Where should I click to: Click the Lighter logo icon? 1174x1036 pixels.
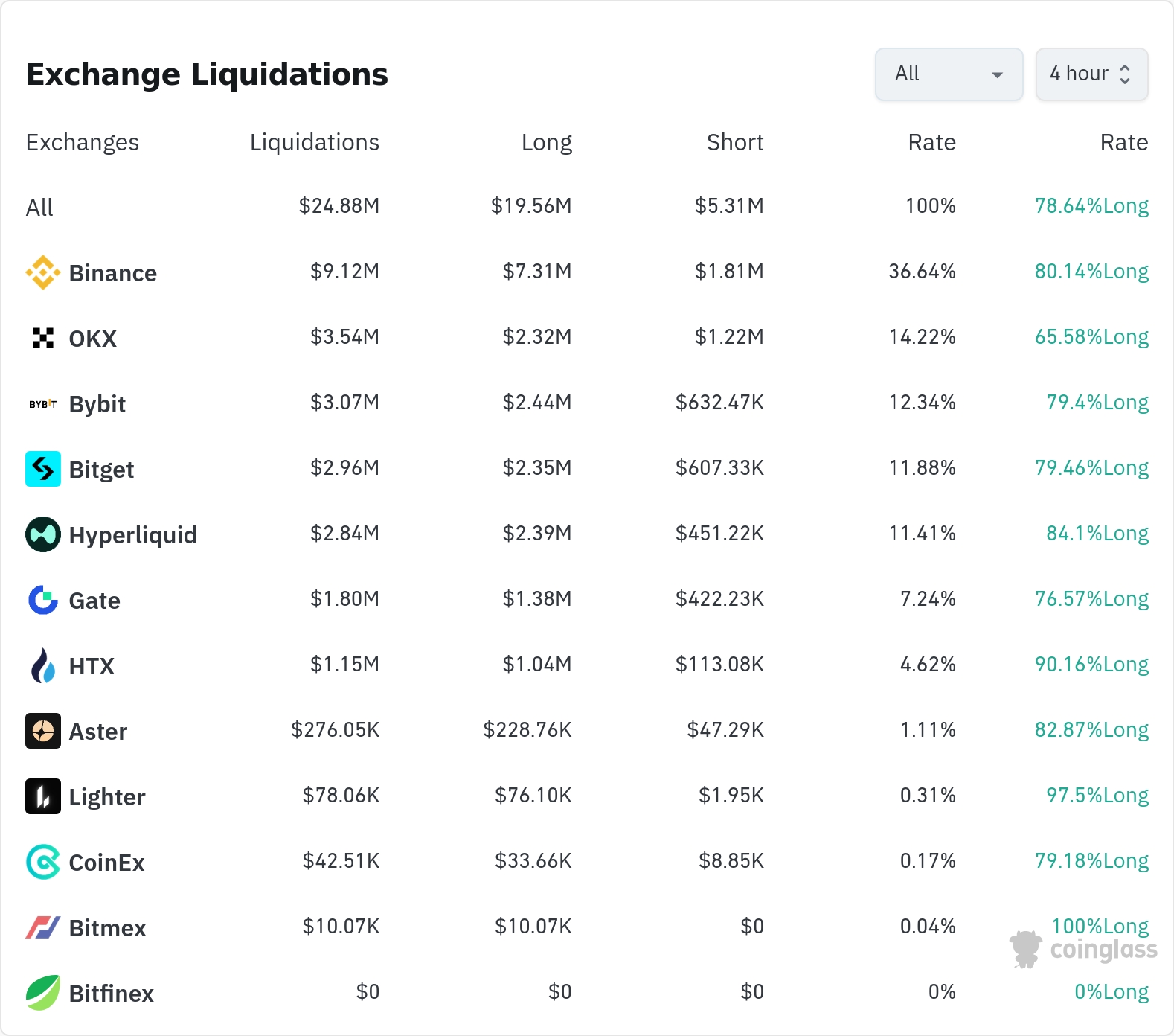pos(43,796)
